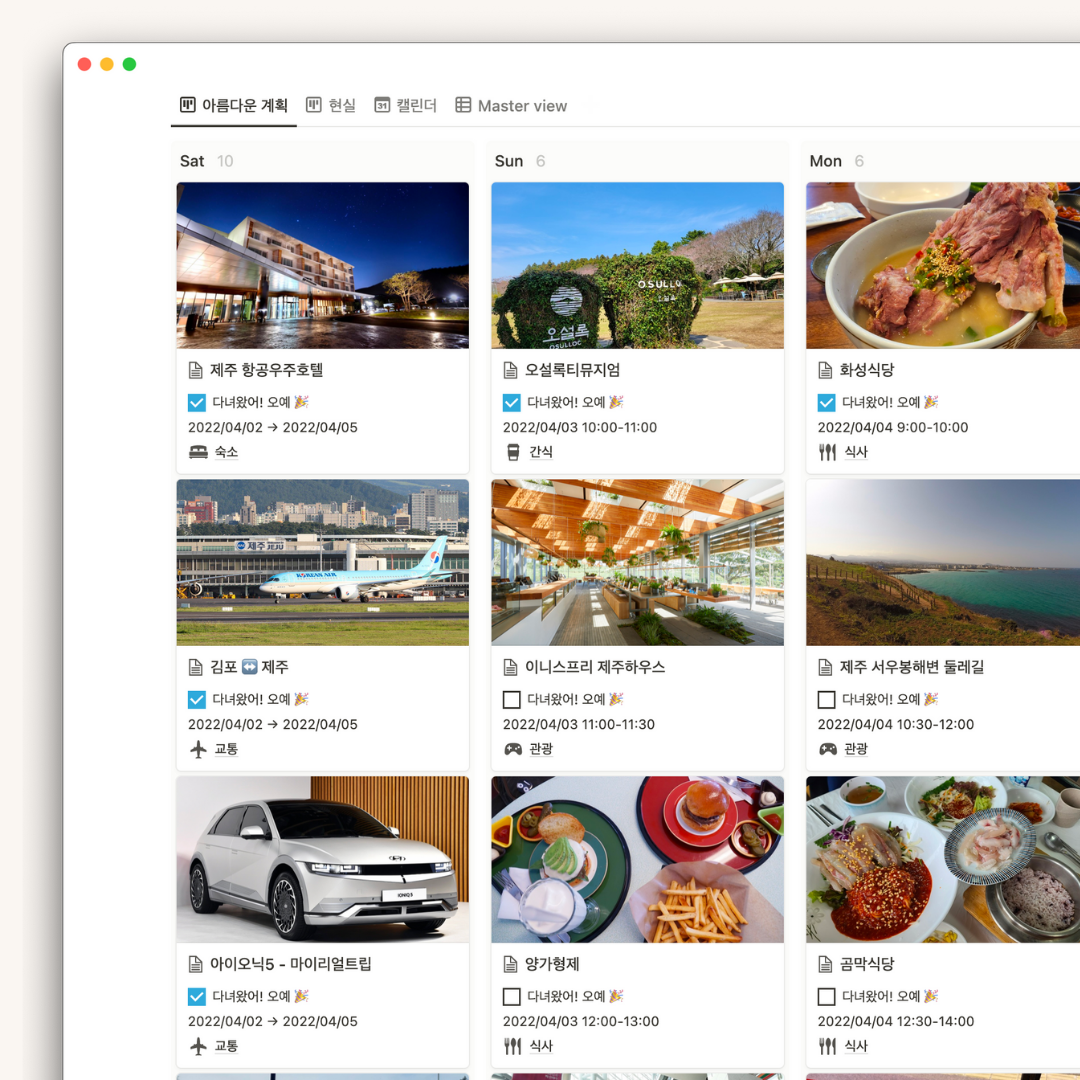Uncheck the 아이오닉5 visited checkbox
Screen dimensions: 1080x1080
pos(196,996)
